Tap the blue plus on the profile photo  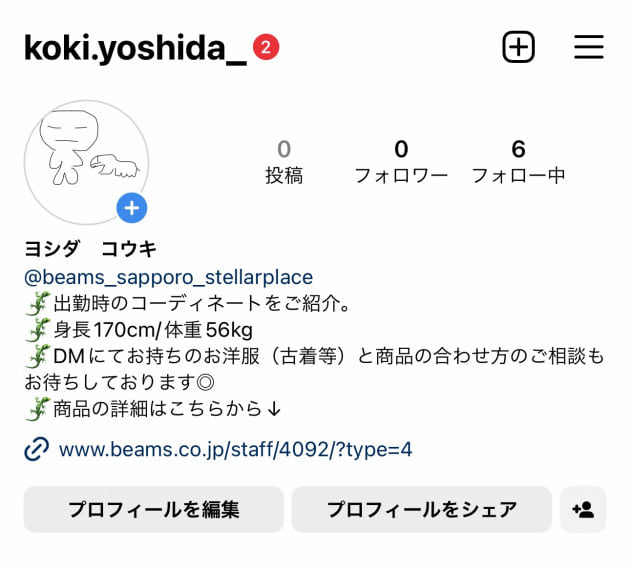(x=132, y=208)
